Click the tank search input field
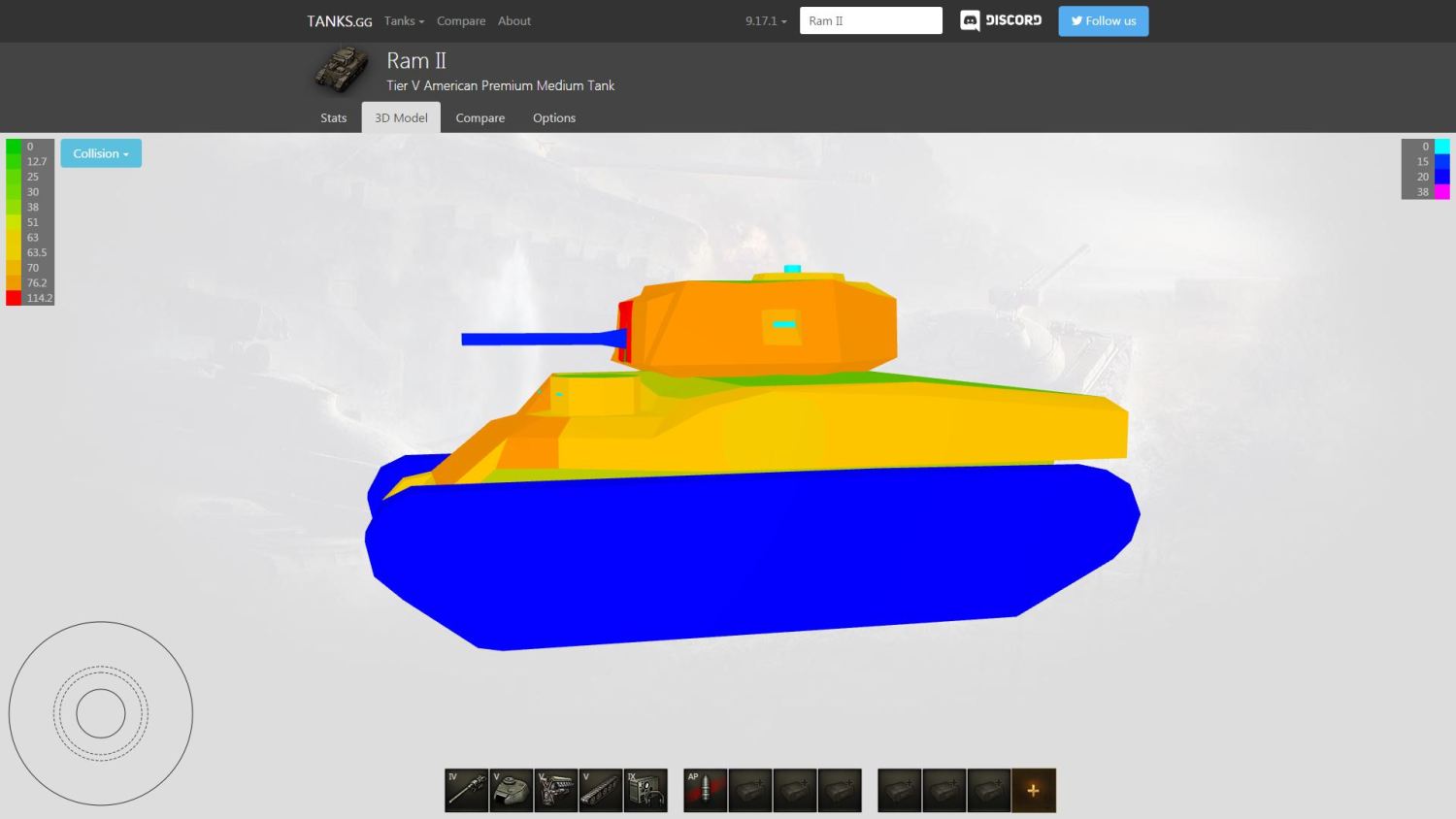This screenshot has height=819, width=1456. pos(871,20)
